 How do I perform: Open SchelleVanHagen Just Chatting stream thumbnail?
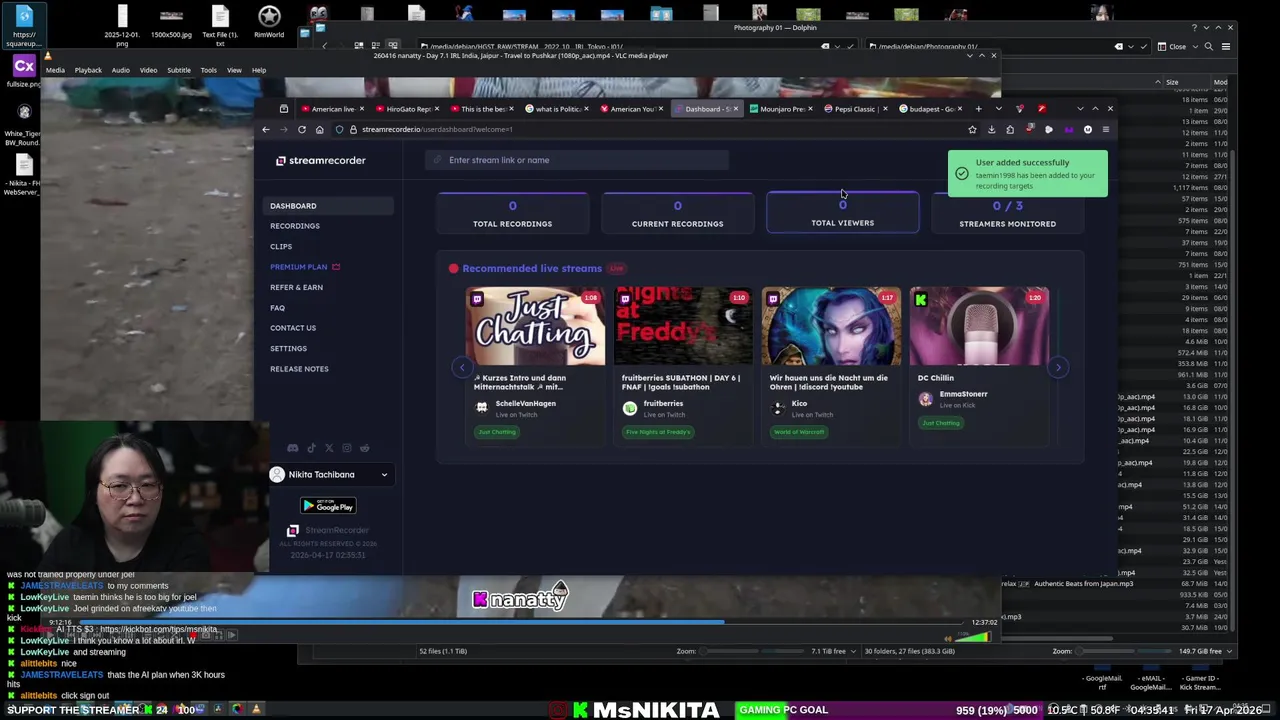(x=535, y=327)
